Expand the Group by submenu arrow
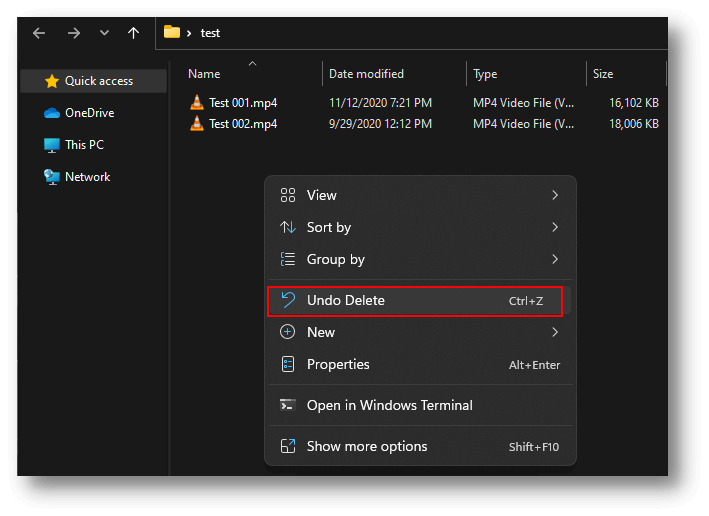Image resolution: width=709 pixels, height=516 pixels. coord(555,260)
